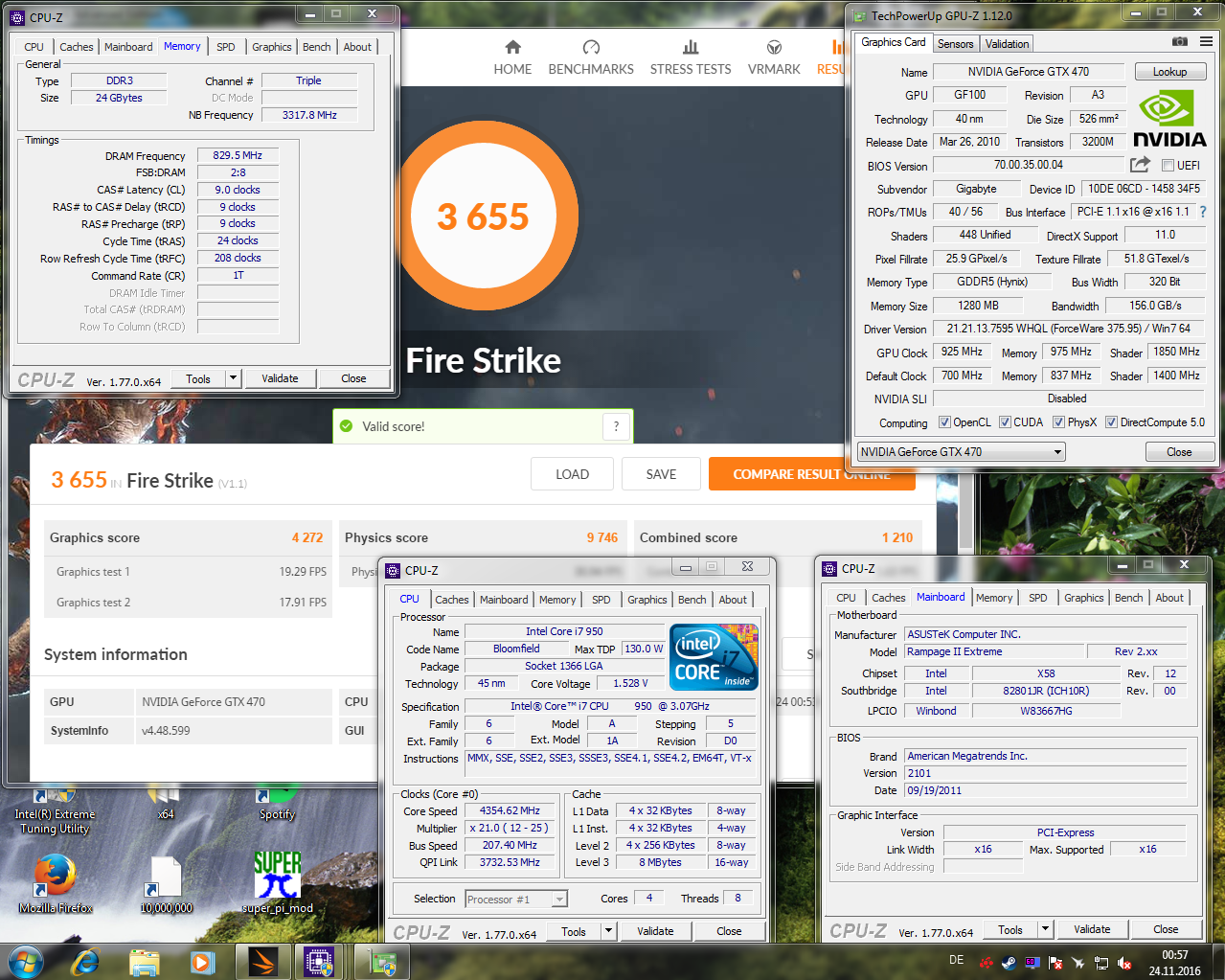Select Sensors tab in GPU-Z

pyautogui.click(x=955, y=44)
